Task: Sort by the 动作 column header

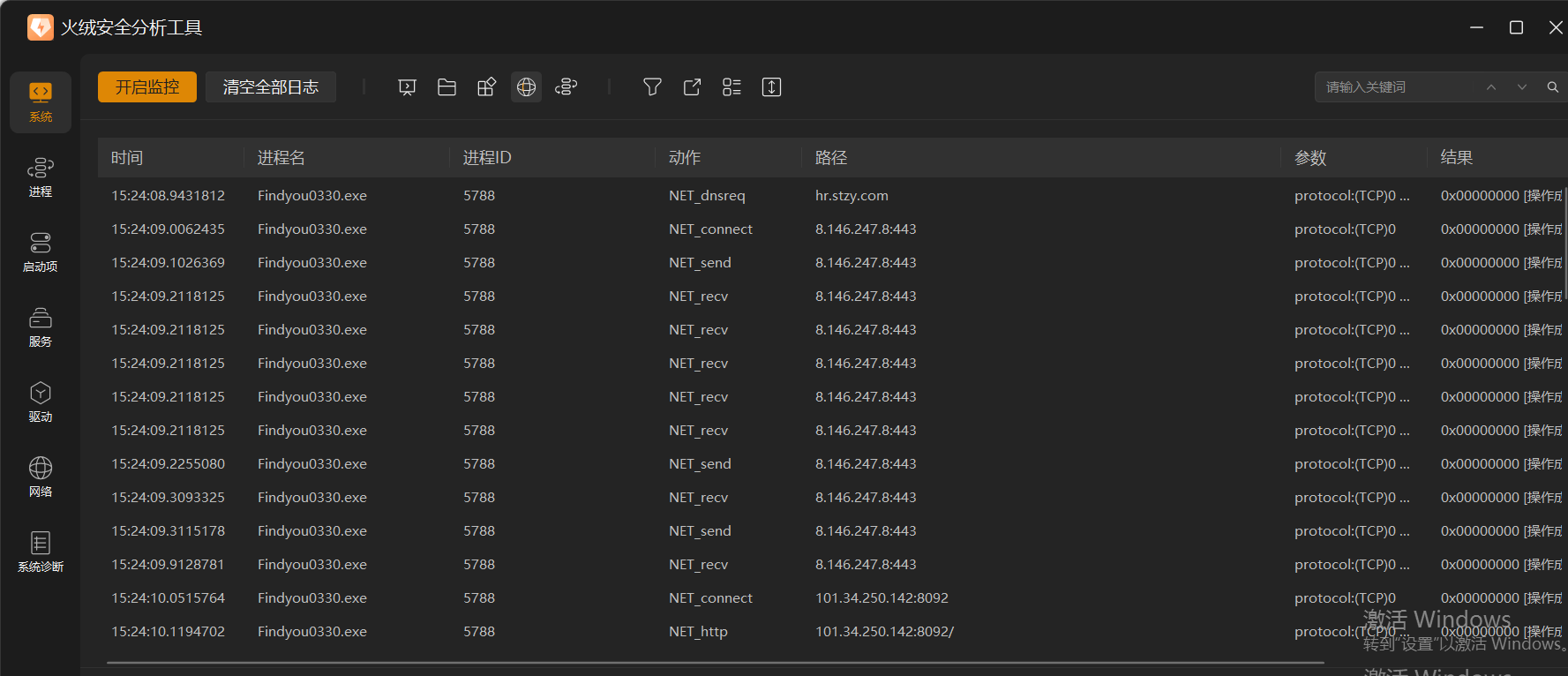Action: click(729, 158)
